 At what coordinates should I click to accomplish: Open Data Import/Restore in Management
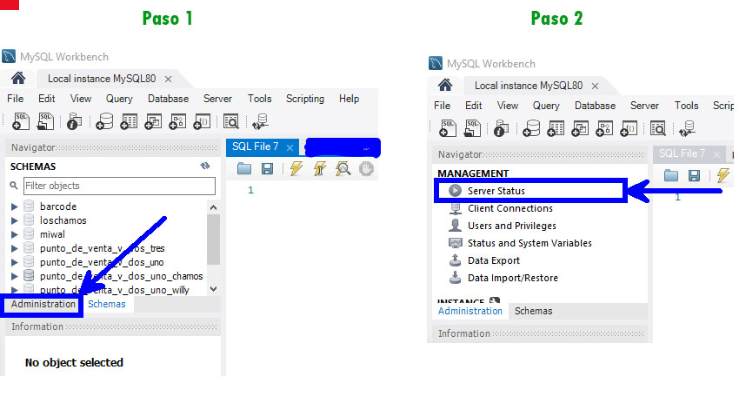512,277
